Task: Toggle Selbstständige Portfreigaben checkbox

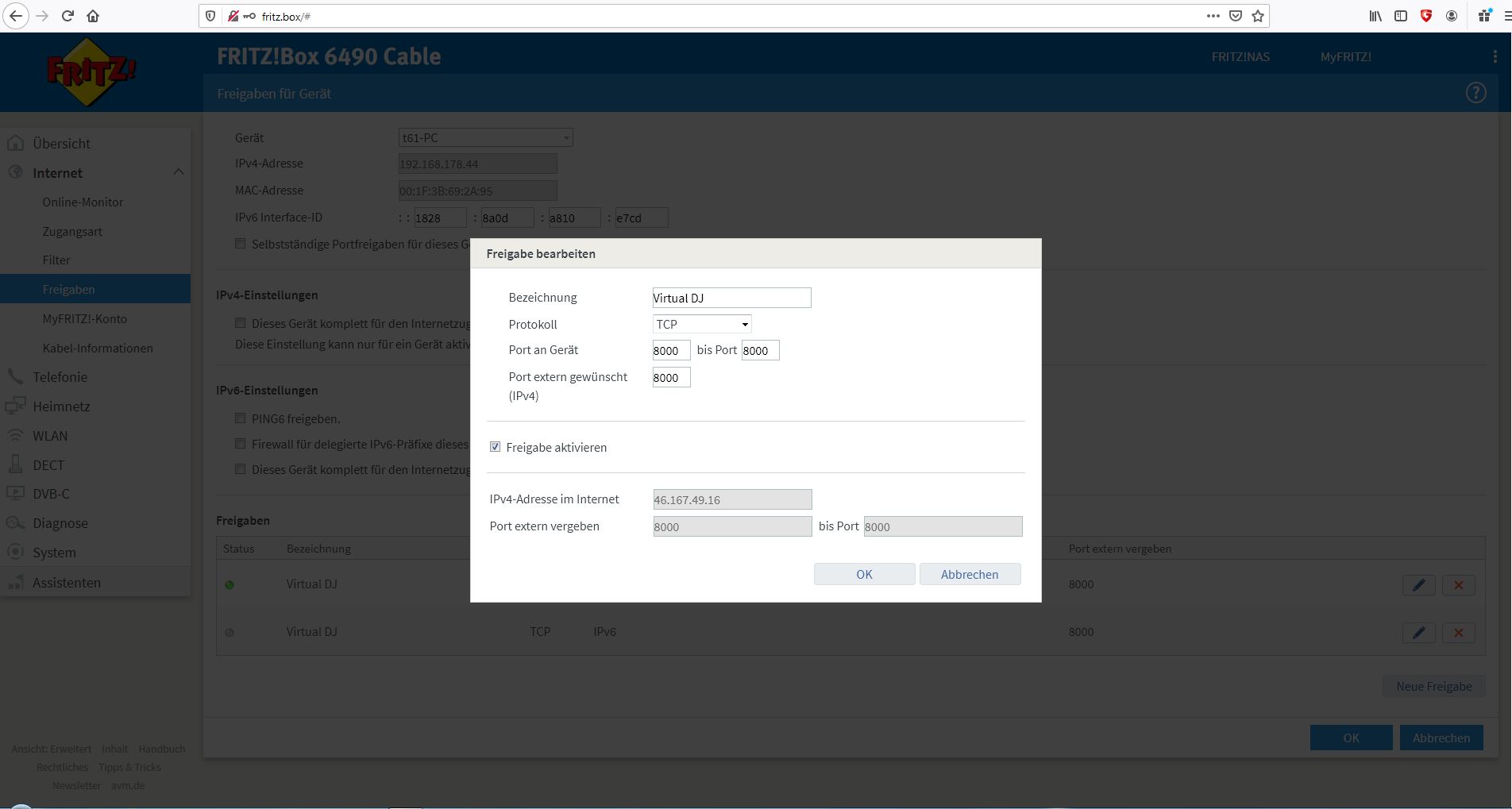Action: coord(240,244)
